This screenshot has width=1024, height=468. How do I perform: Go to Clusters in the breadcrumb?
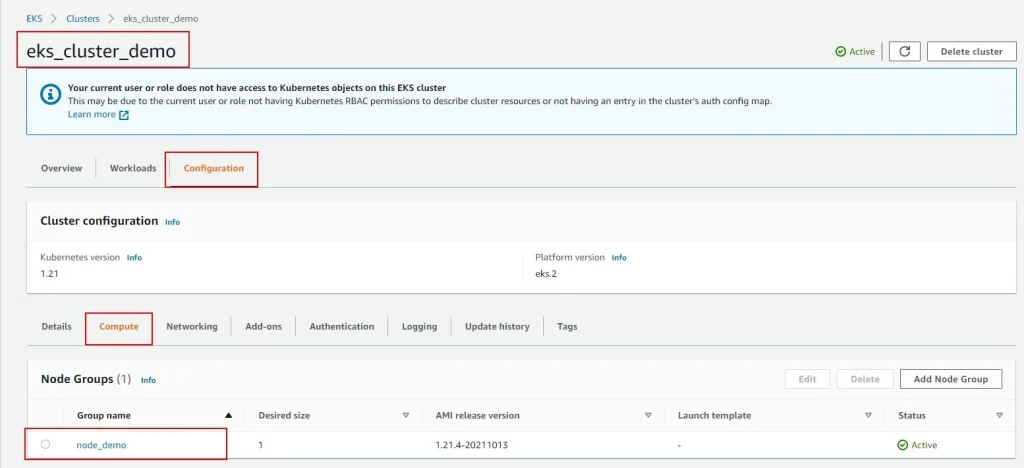[x=83, y=19]
